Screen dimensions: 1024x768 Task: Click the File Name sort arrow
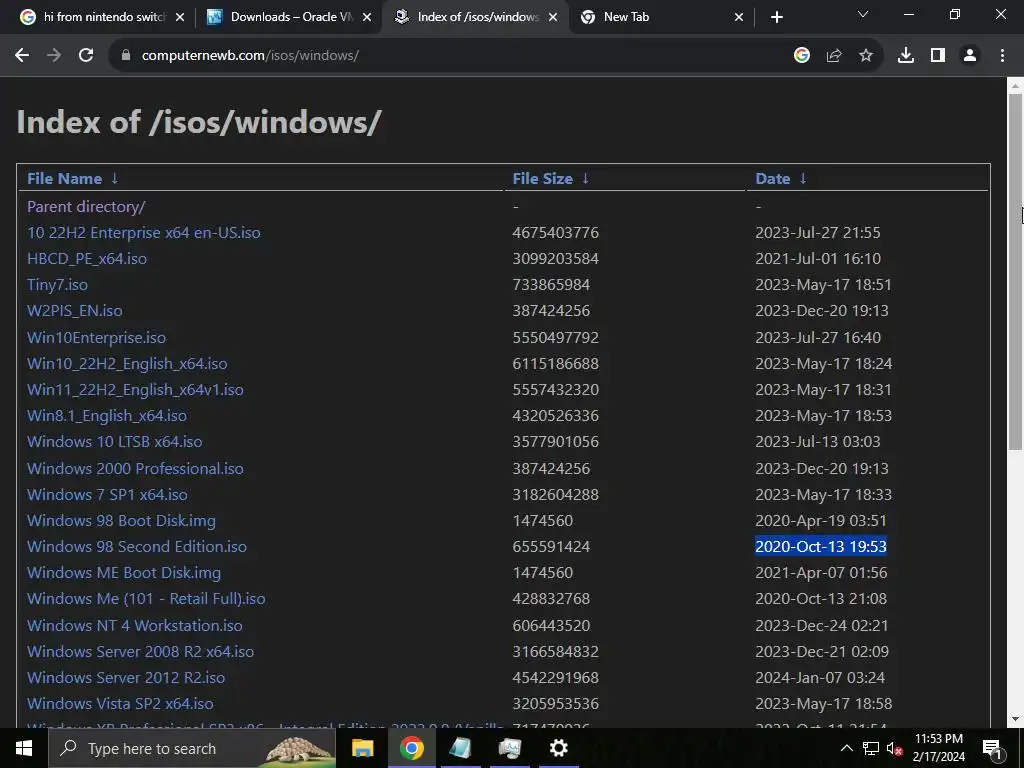click(115, 178)
